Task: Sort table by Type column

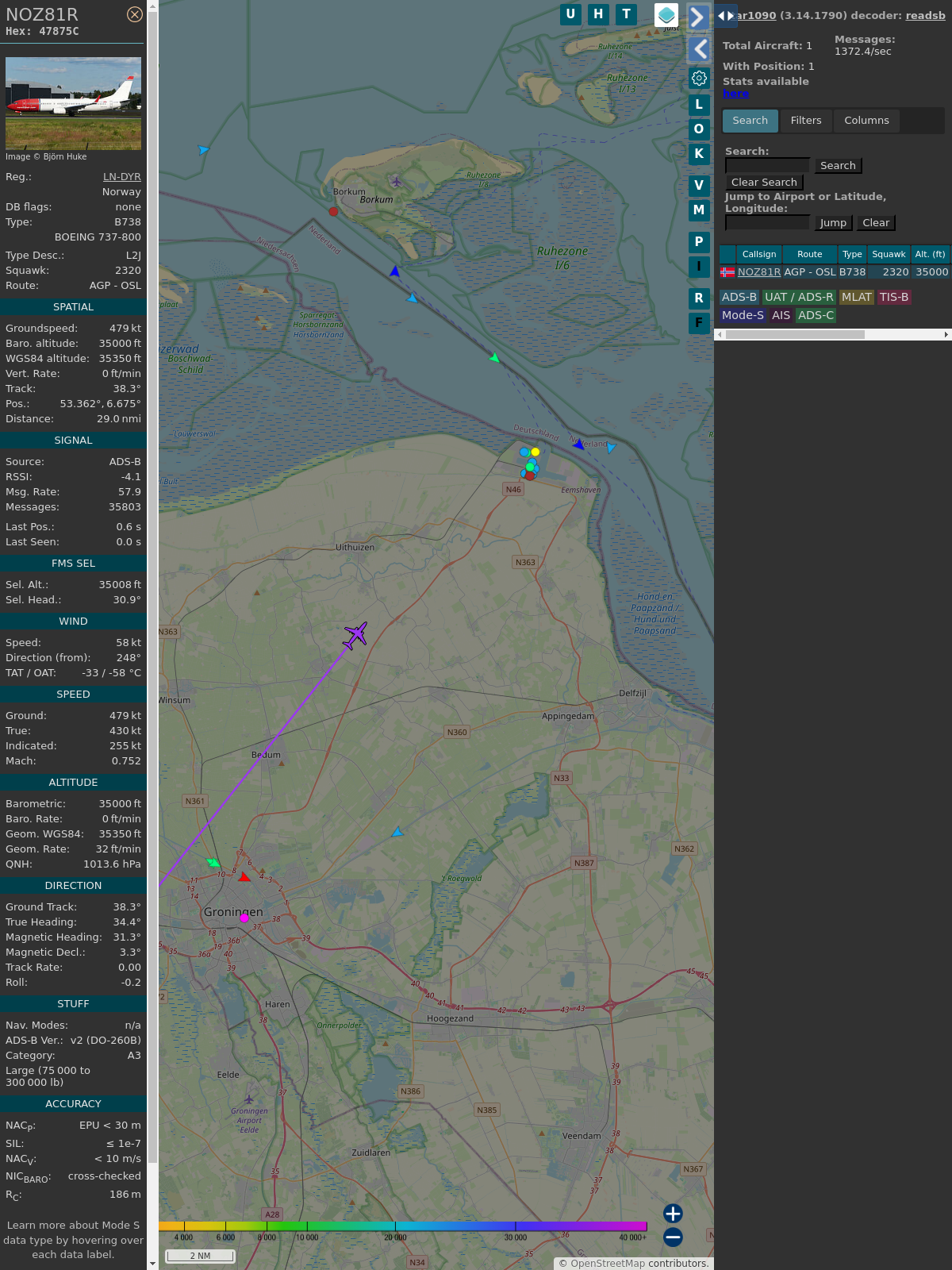Action: (x=852, y=255)
